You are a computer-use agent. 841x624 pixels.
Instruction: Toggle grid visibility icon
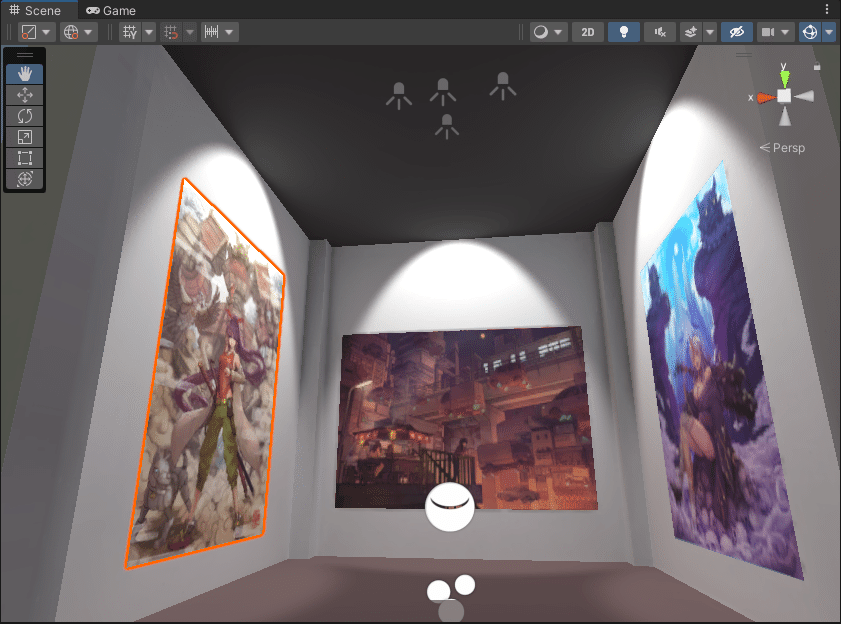pyautogui.click(x=130, y=32)
